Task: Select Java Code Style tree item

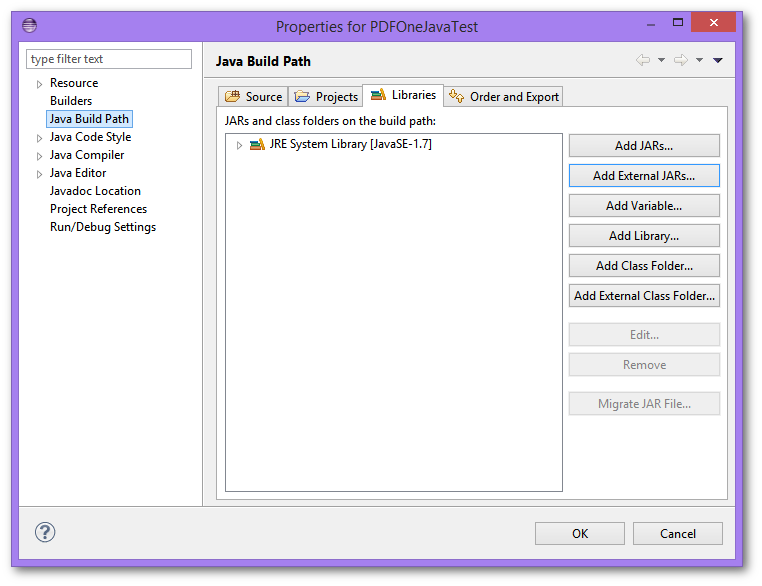Action: coord(90,137)
